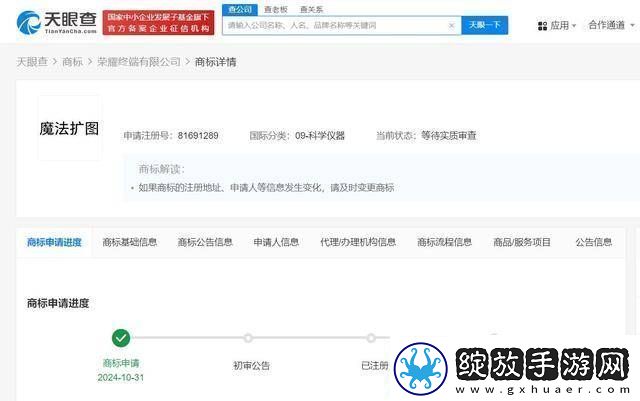Click international class 09-科学仪器
Screen dimensions: 640x401
[320, 136]
